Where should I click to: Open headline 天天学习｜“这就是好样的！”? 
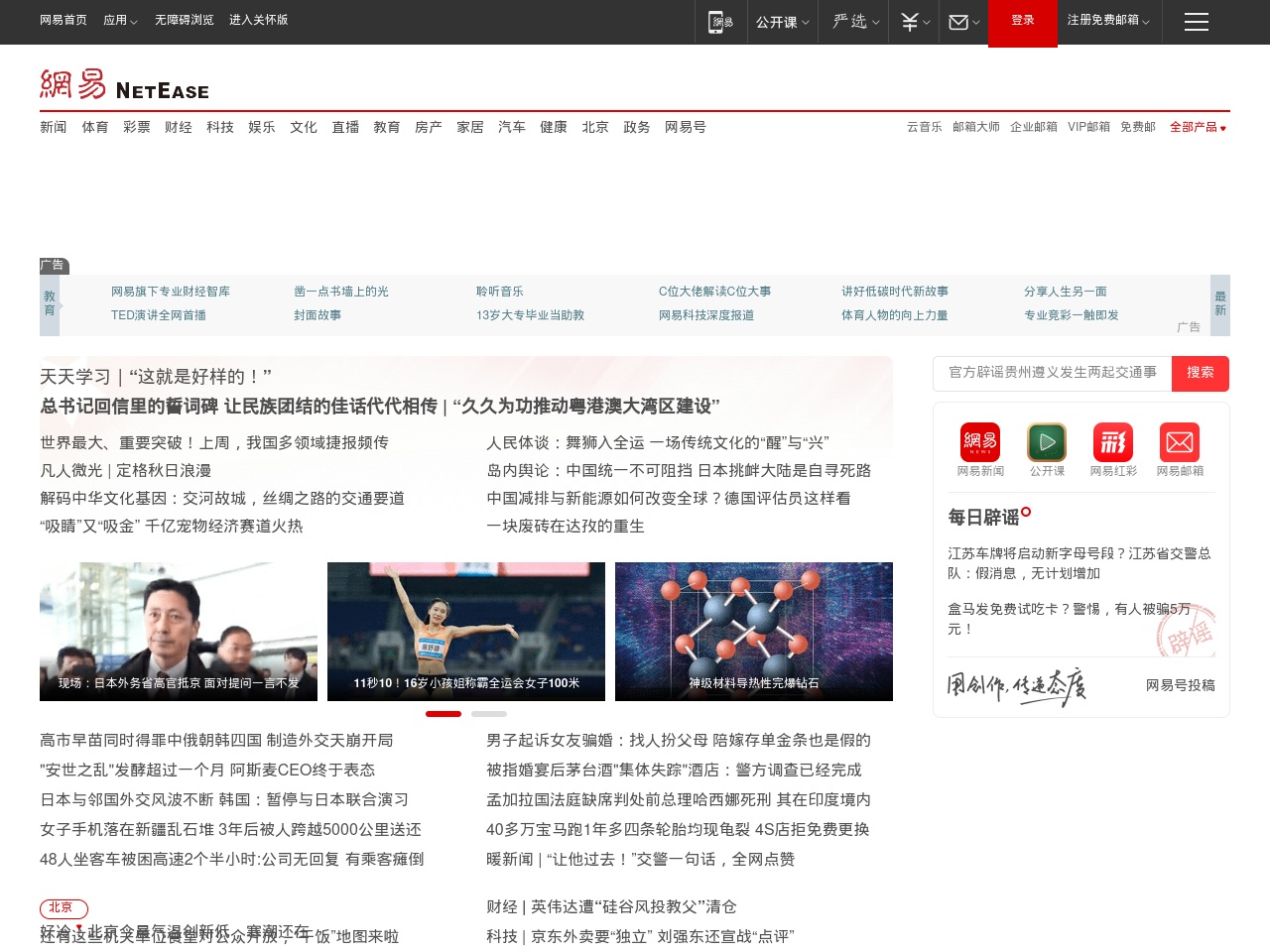(156, 377)
